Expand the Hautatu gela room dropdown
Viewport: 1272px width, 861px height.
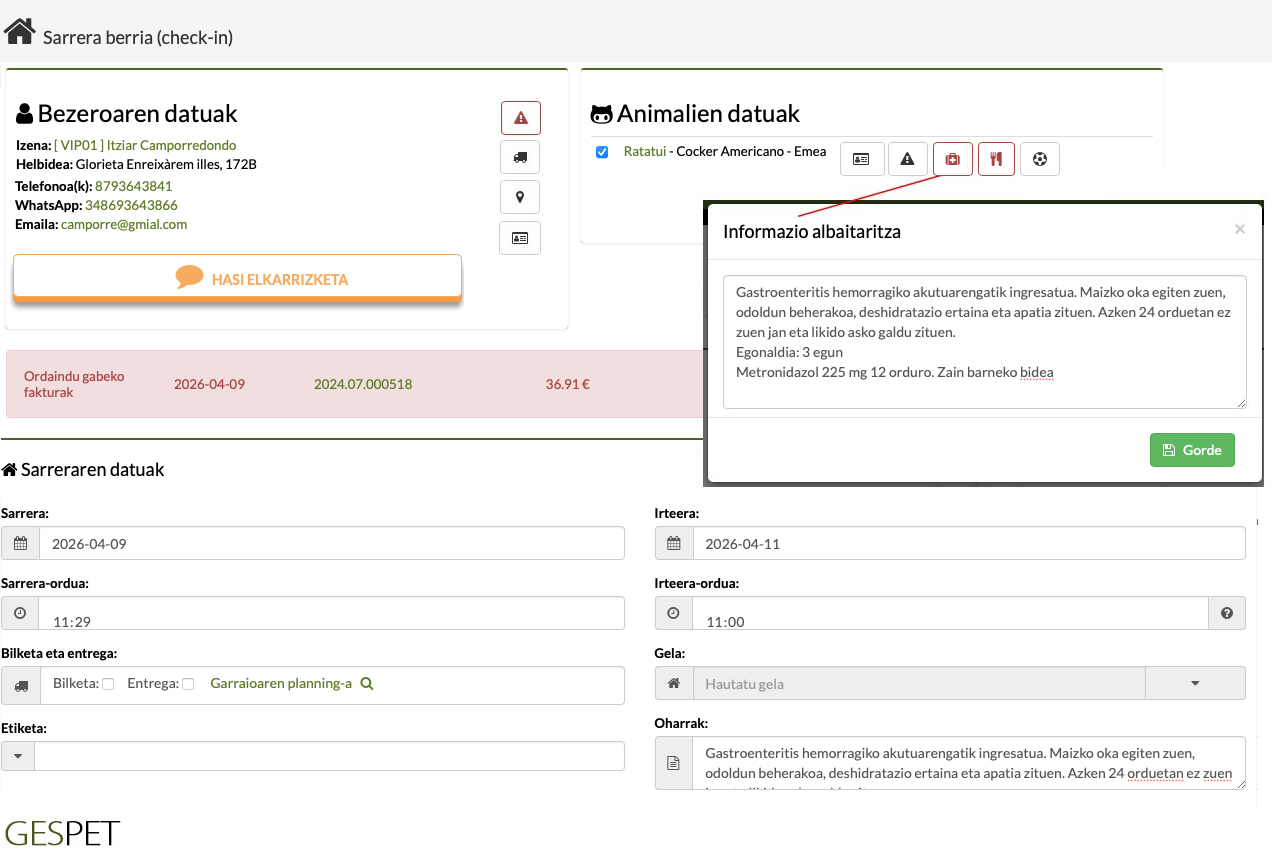coord(1194,683)
